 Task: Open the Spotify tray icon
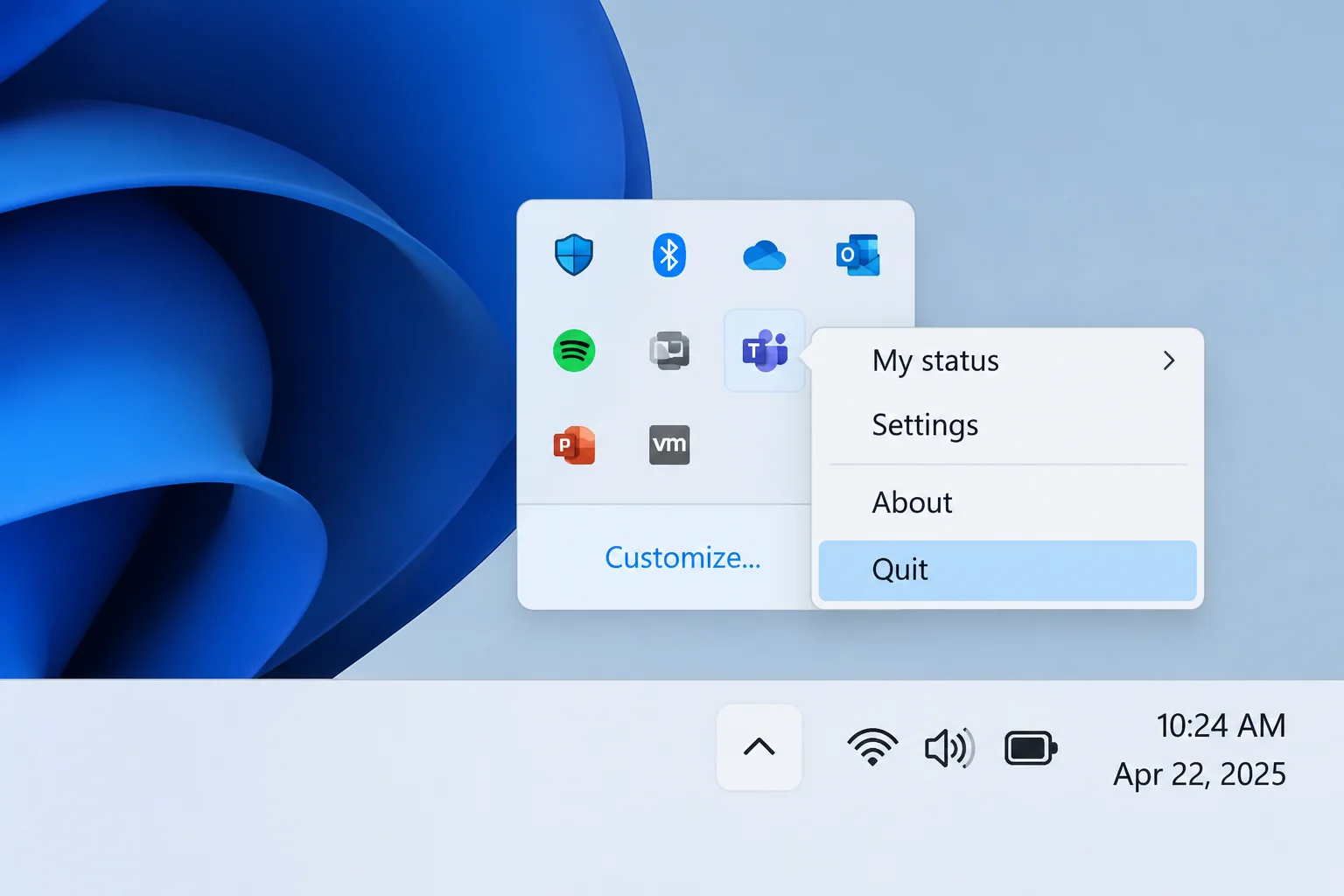coord(574,350)
